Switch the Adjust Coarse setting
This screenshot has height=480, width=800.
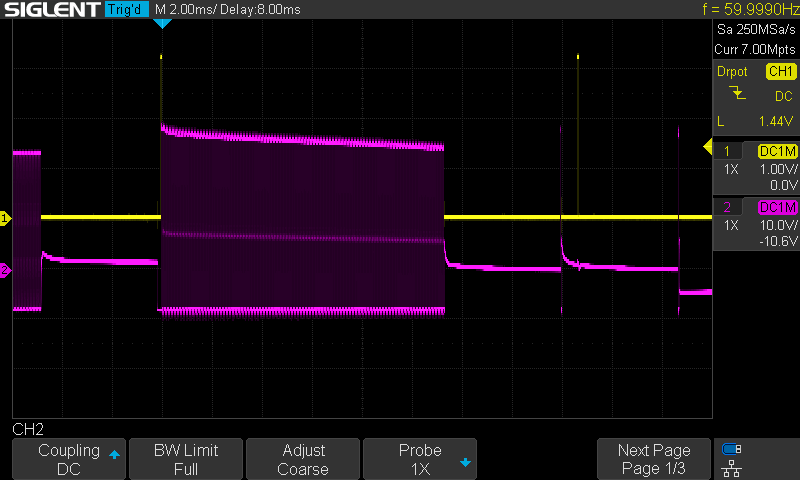tap(303, 459)
